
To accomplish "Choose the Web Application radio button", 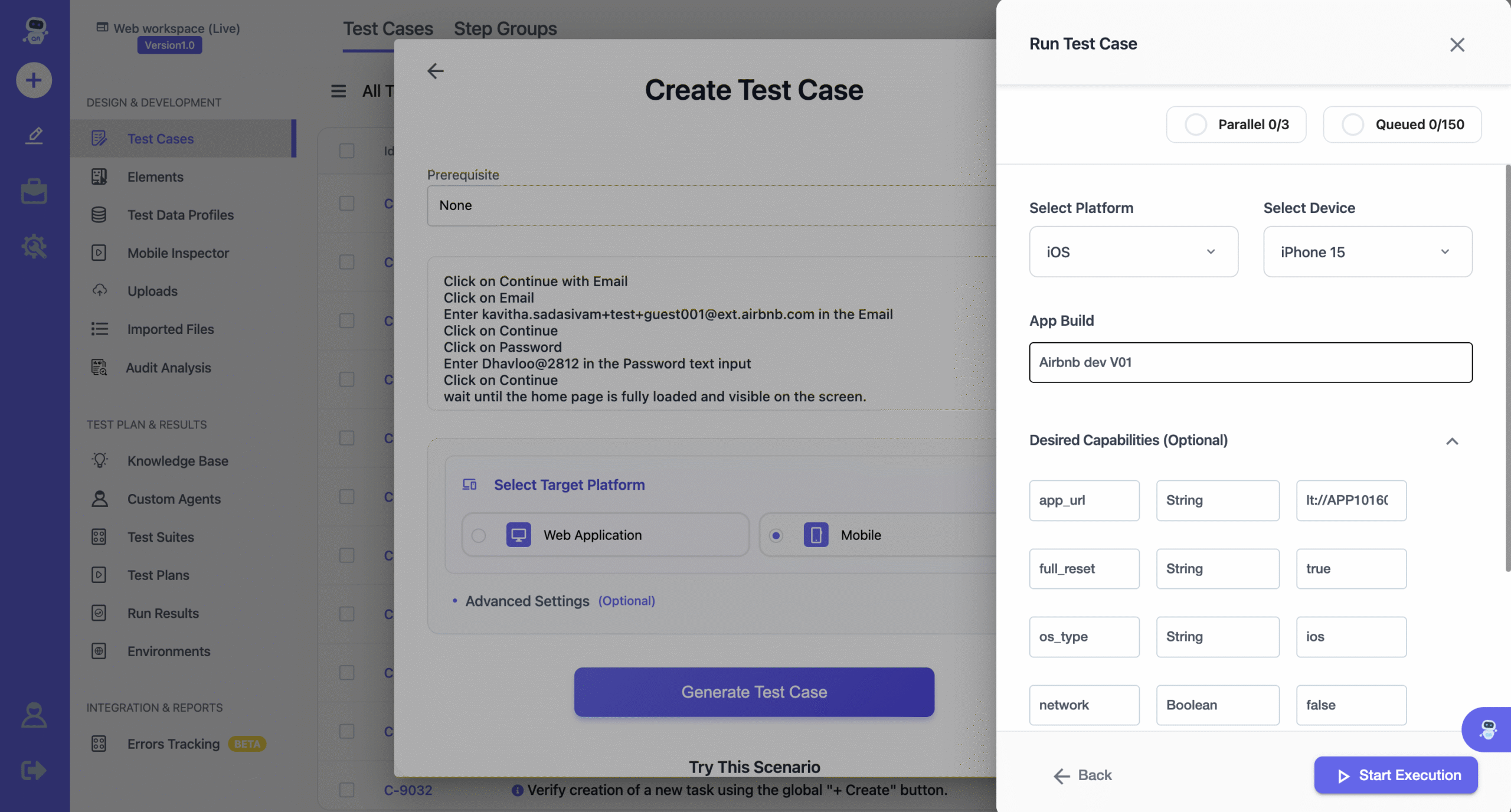I will click(479, 535).
